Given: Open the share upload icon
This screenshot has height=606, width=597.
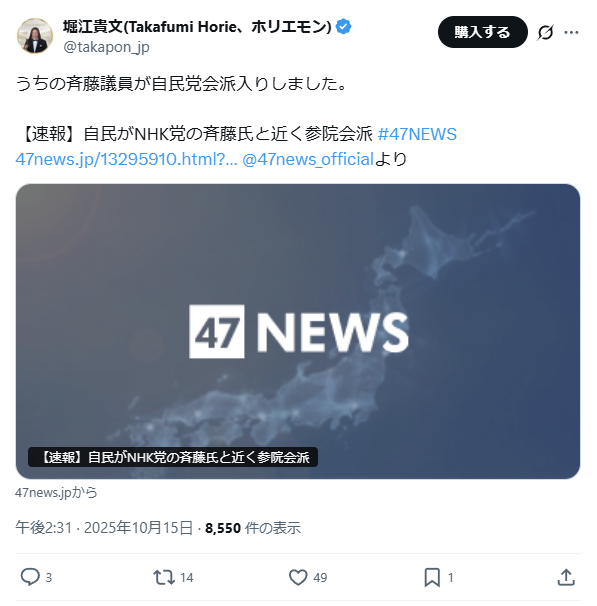Looking at the screenshot, I should click(566, 577).
